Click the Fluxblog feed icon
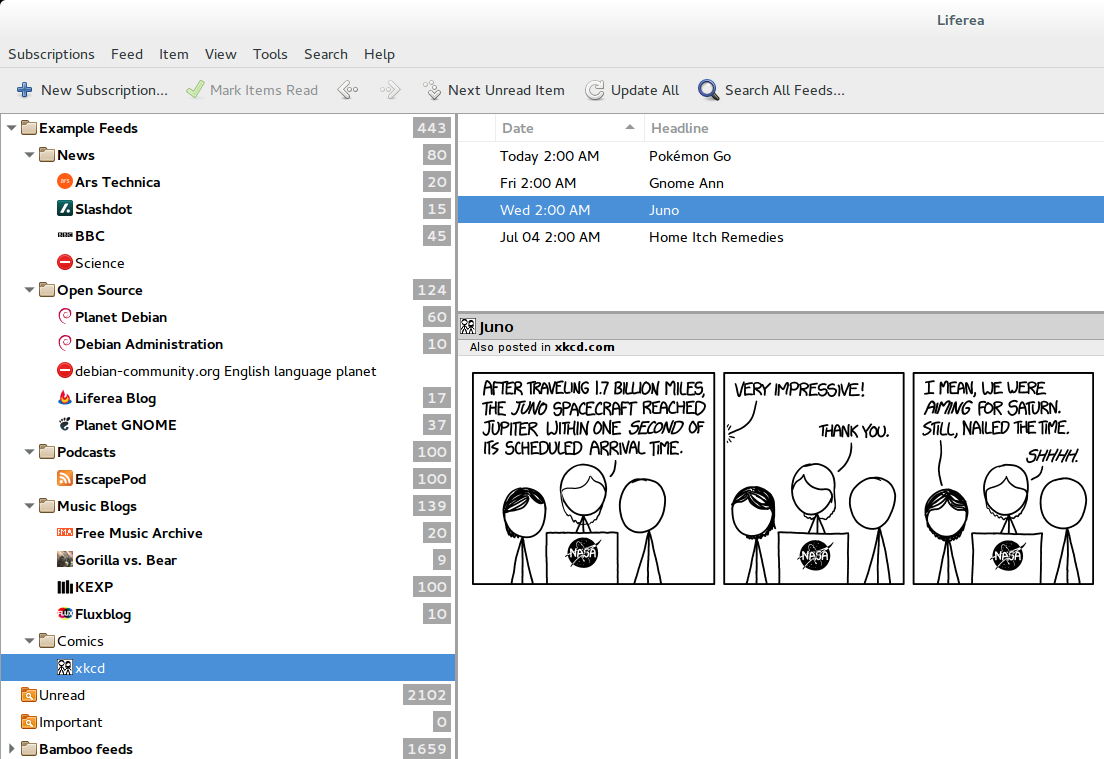The width and height of the screenshot is (1104, 759). [x=65, y=613]
